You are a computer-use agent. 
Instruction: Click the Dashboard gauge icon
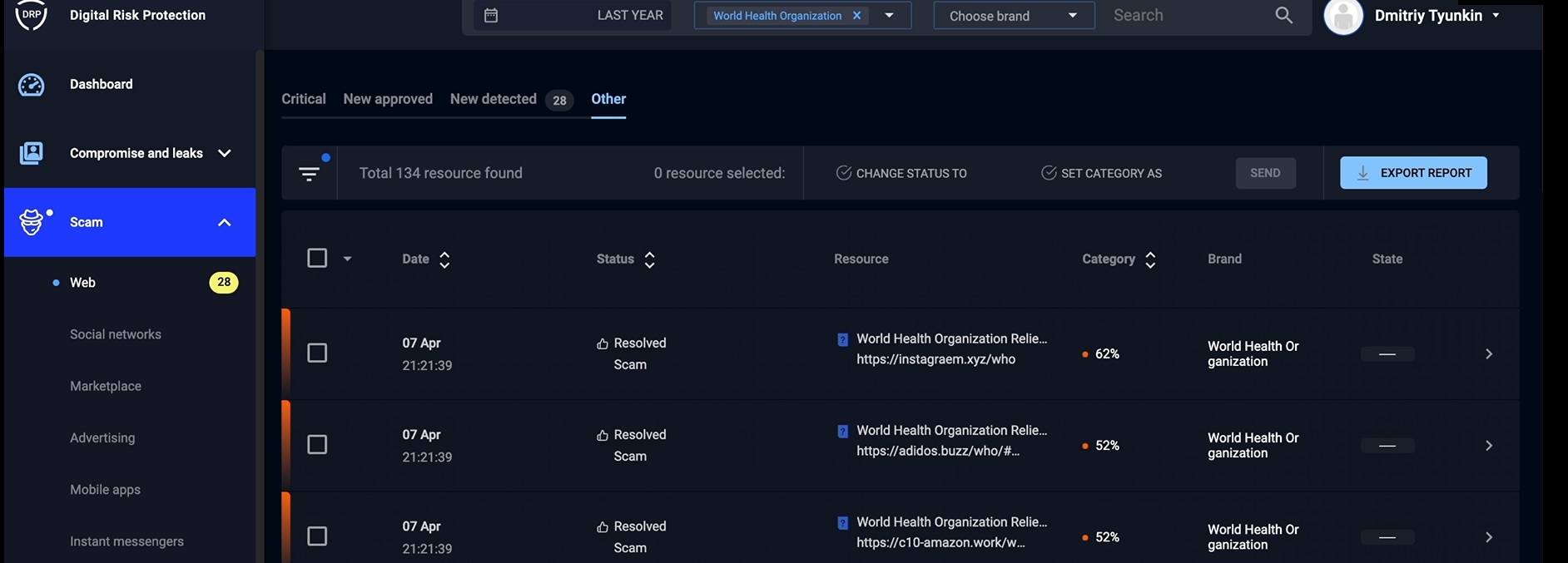pos(32,85)
